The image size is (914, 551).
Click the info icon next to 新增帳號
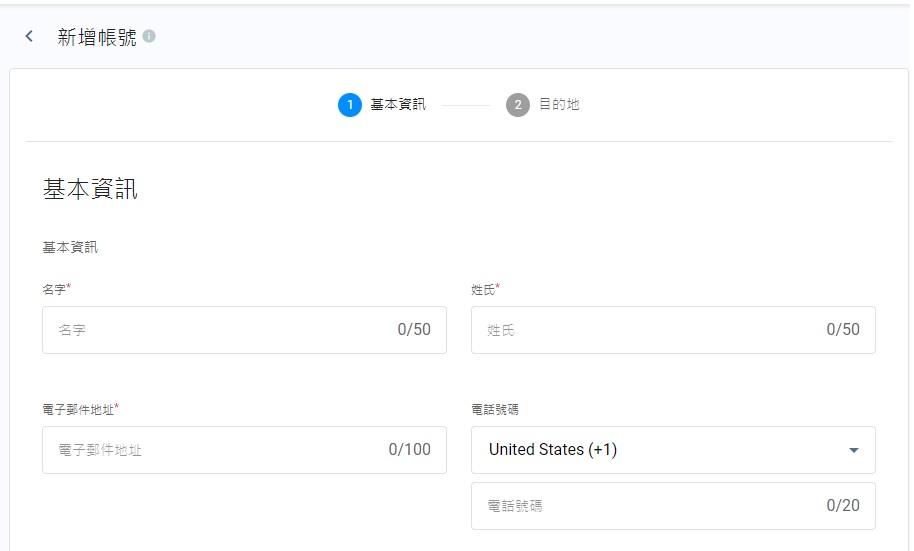point(149,37)
